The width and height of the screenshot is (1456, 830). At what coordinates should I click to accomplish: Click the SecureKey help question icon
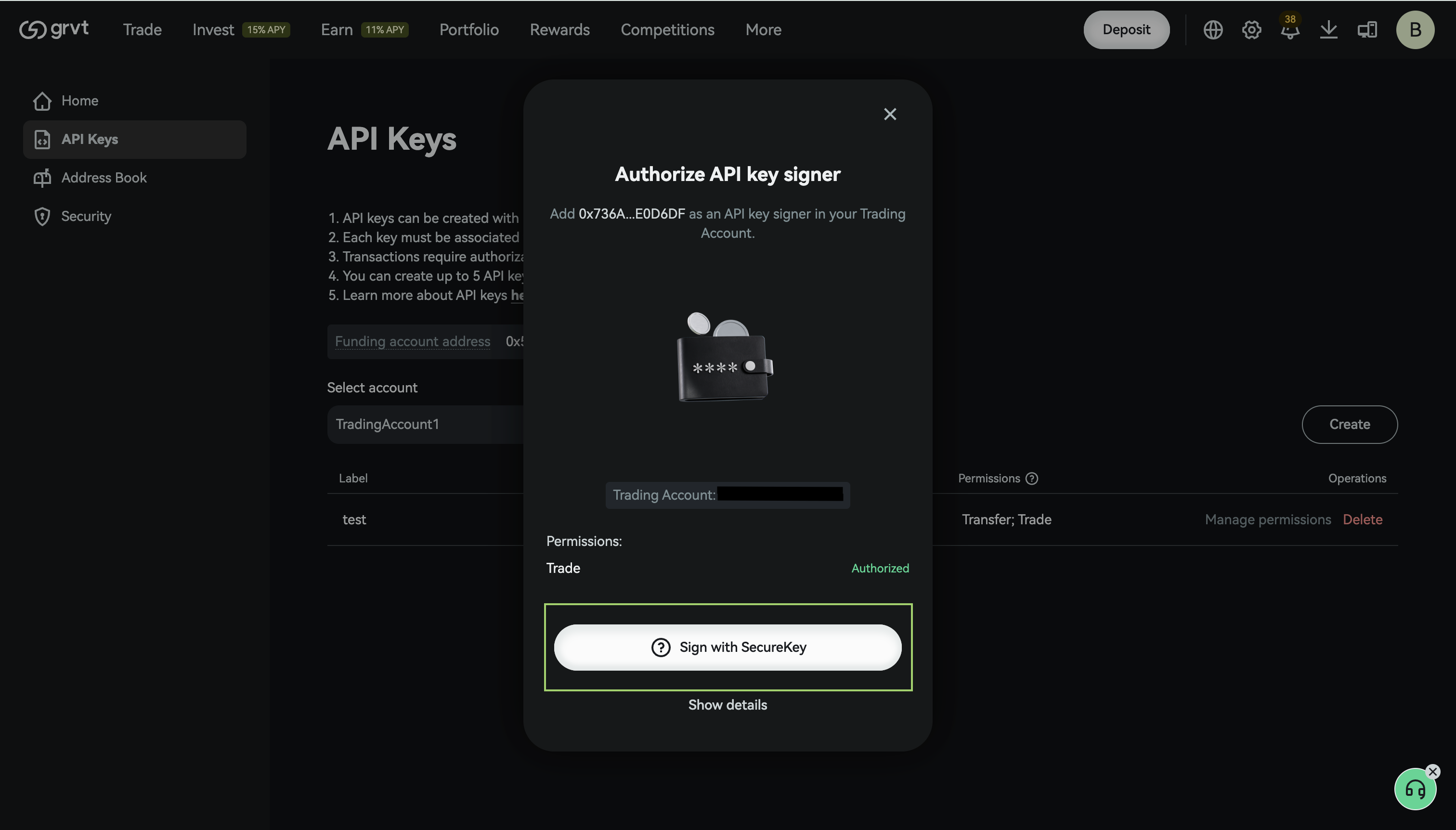click(x=661, y=647)
